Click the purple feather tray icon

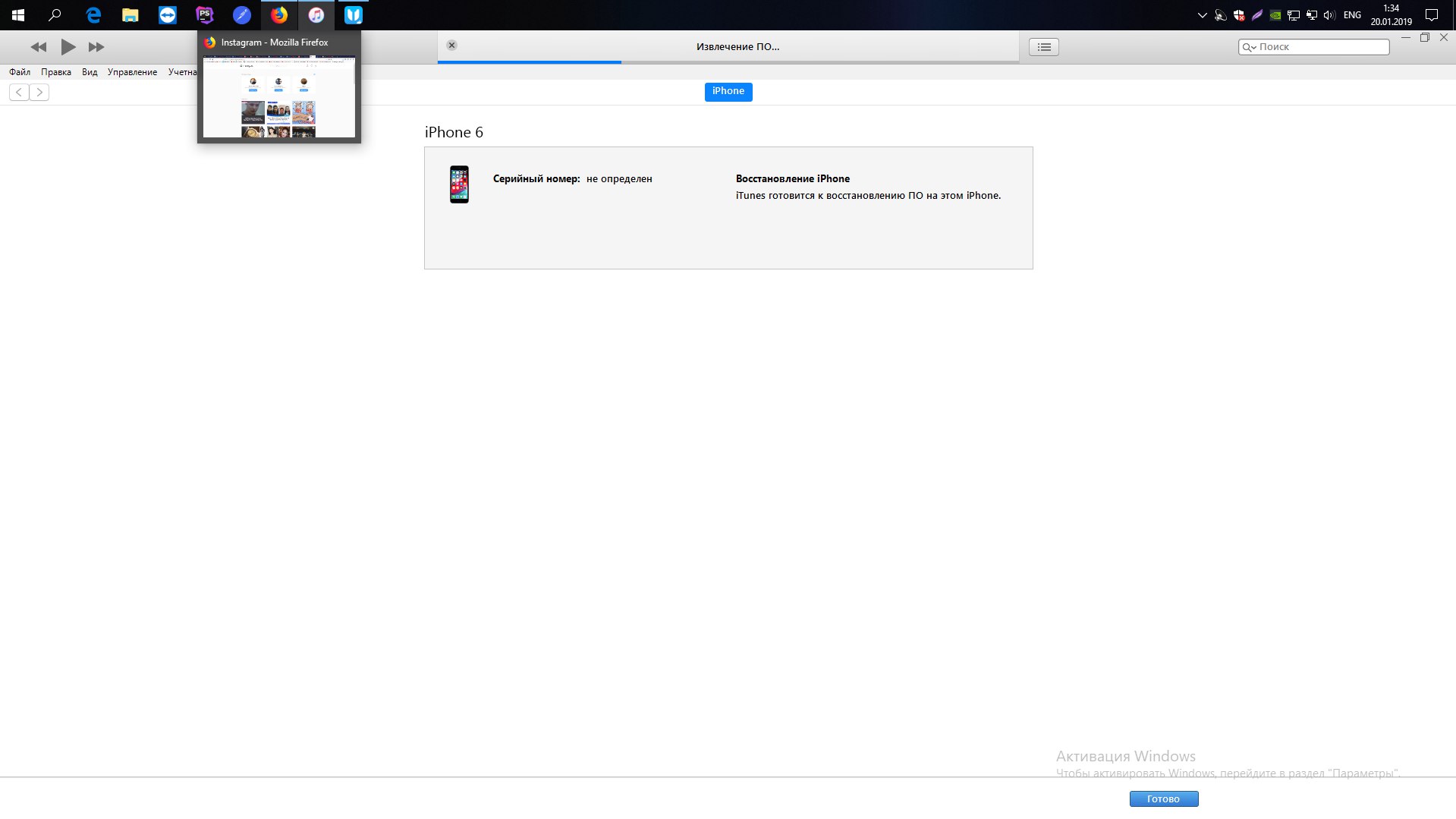pyautogui.click(x=1257, y=15)
